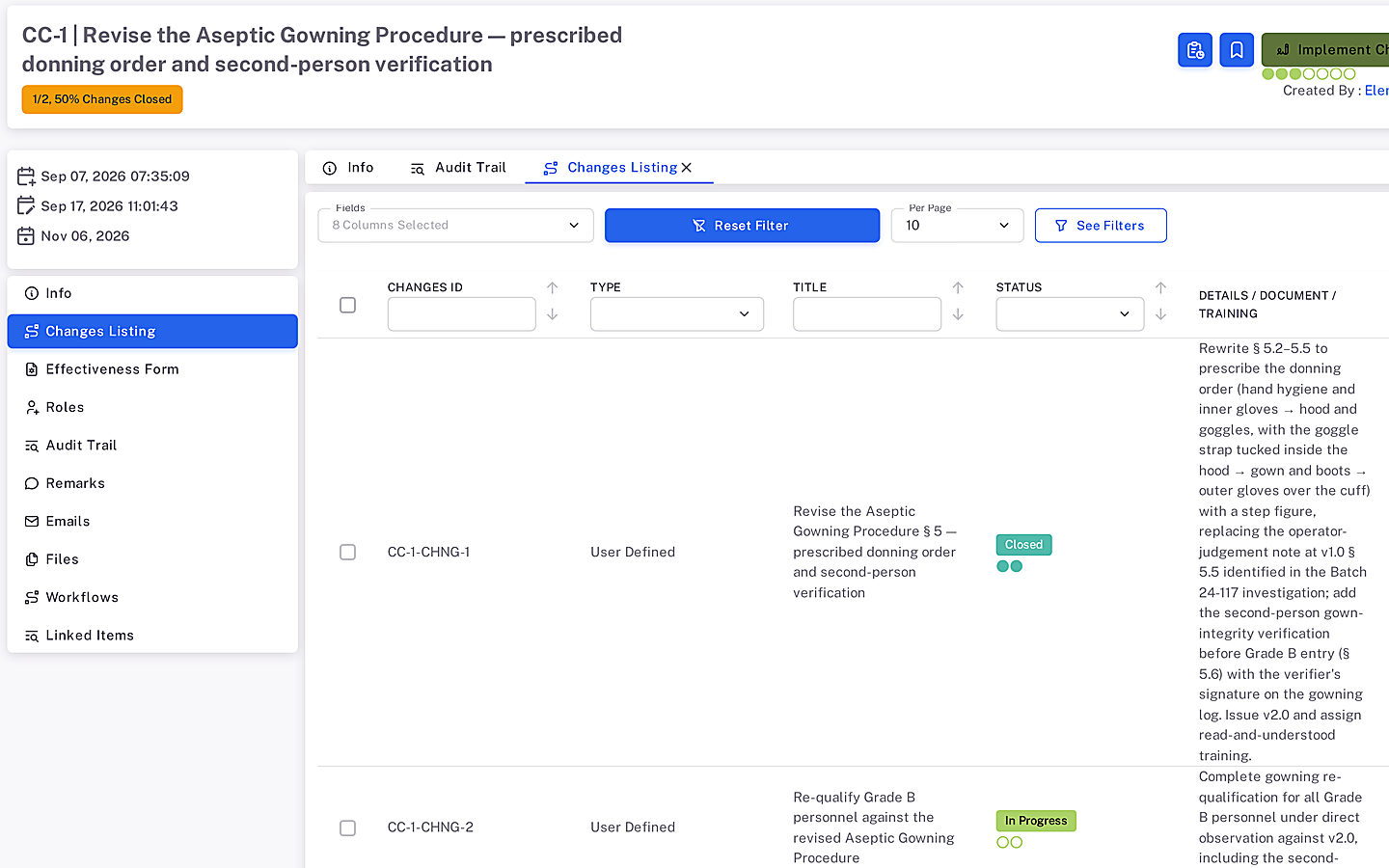The height and width of the screenshot is (868, 1389).
Task: Click the See Filters button
Action: (x=1101, y=226)
